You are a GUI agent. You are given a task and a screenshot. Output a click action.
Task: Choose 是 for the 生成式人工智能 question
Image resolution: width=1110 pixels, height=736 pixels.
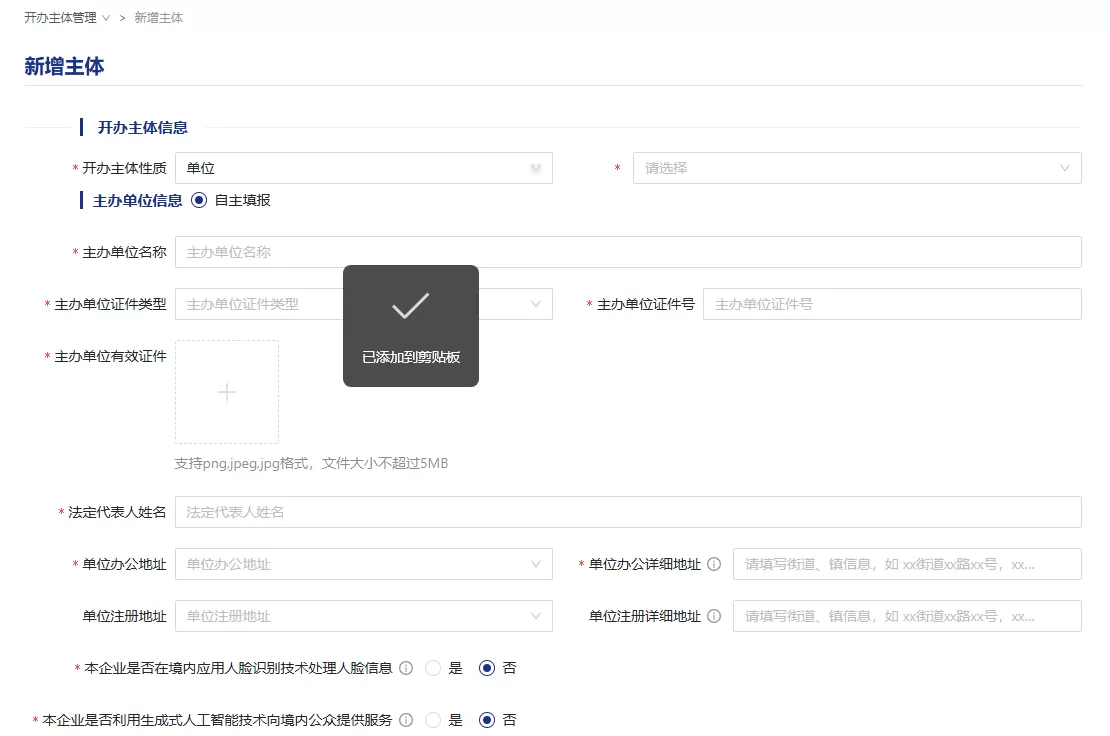click(x=431, y=719)
